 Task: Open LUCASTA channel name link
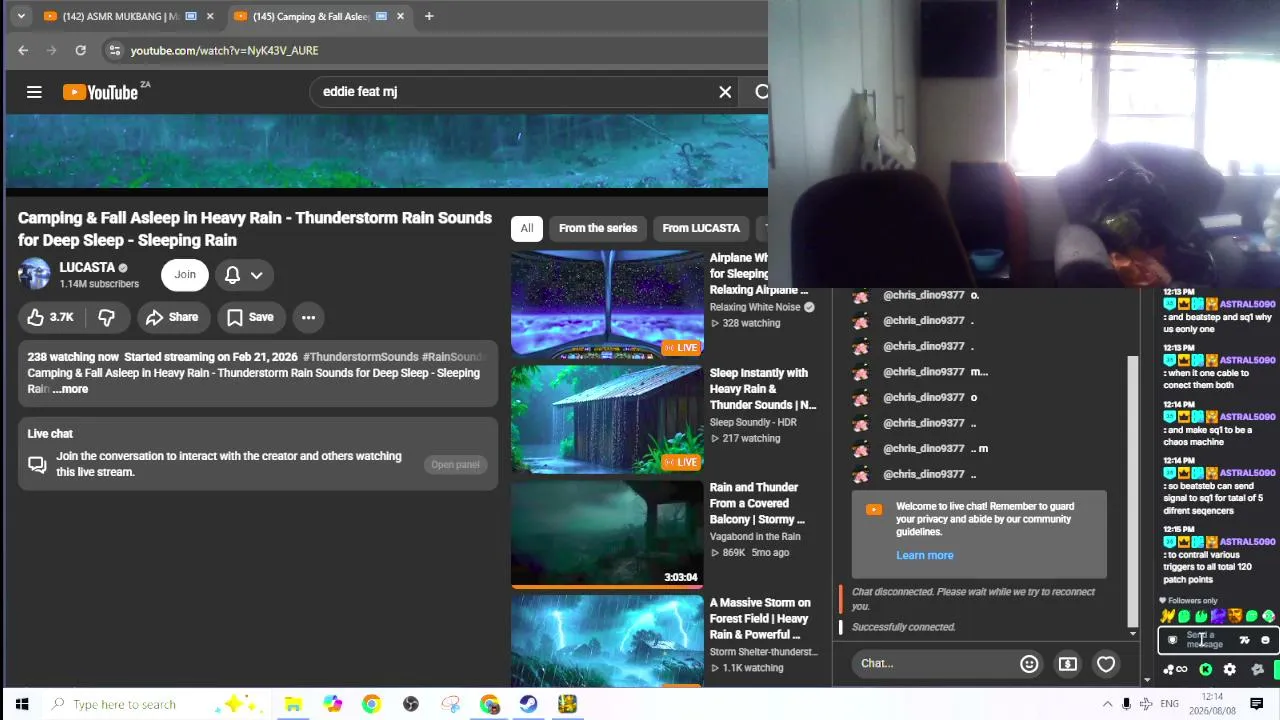(x=87, y=267)
